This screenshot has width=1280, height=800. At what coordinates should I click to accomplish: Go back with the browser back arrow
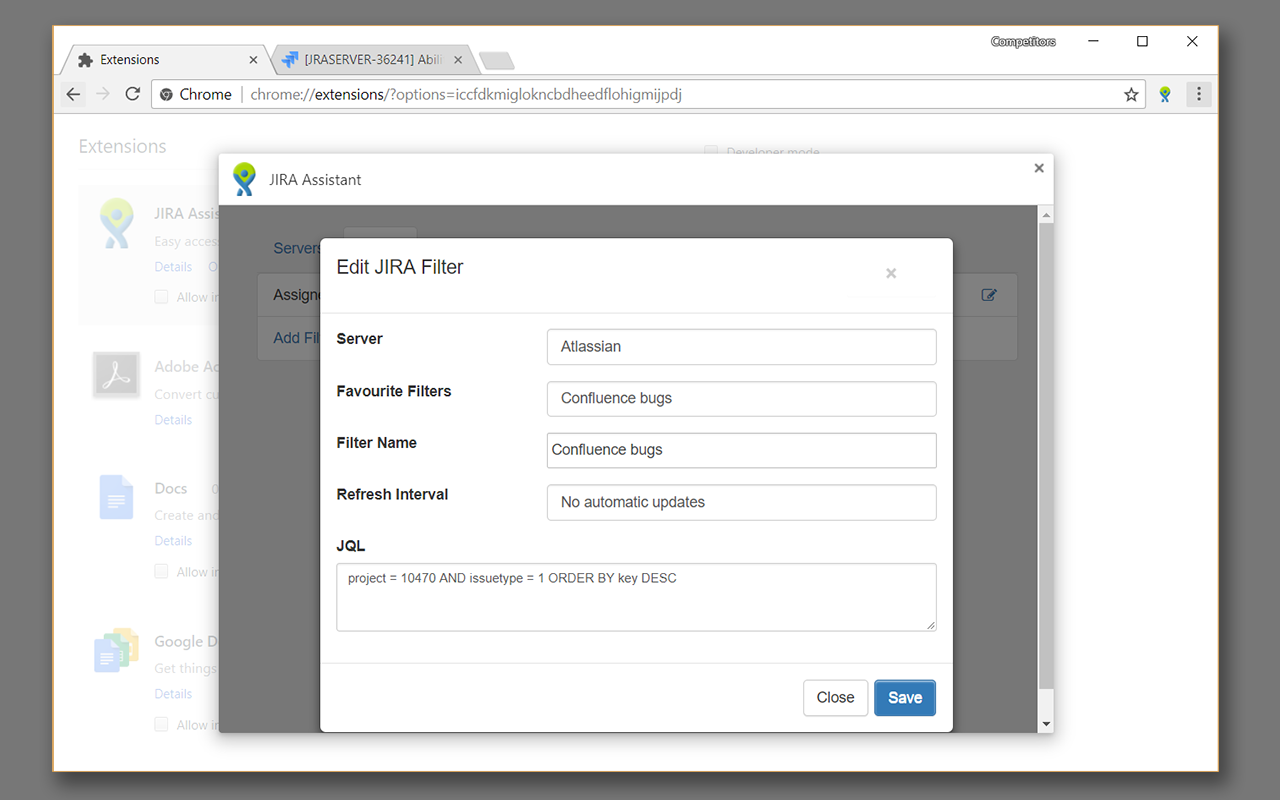tap(74, 94)
